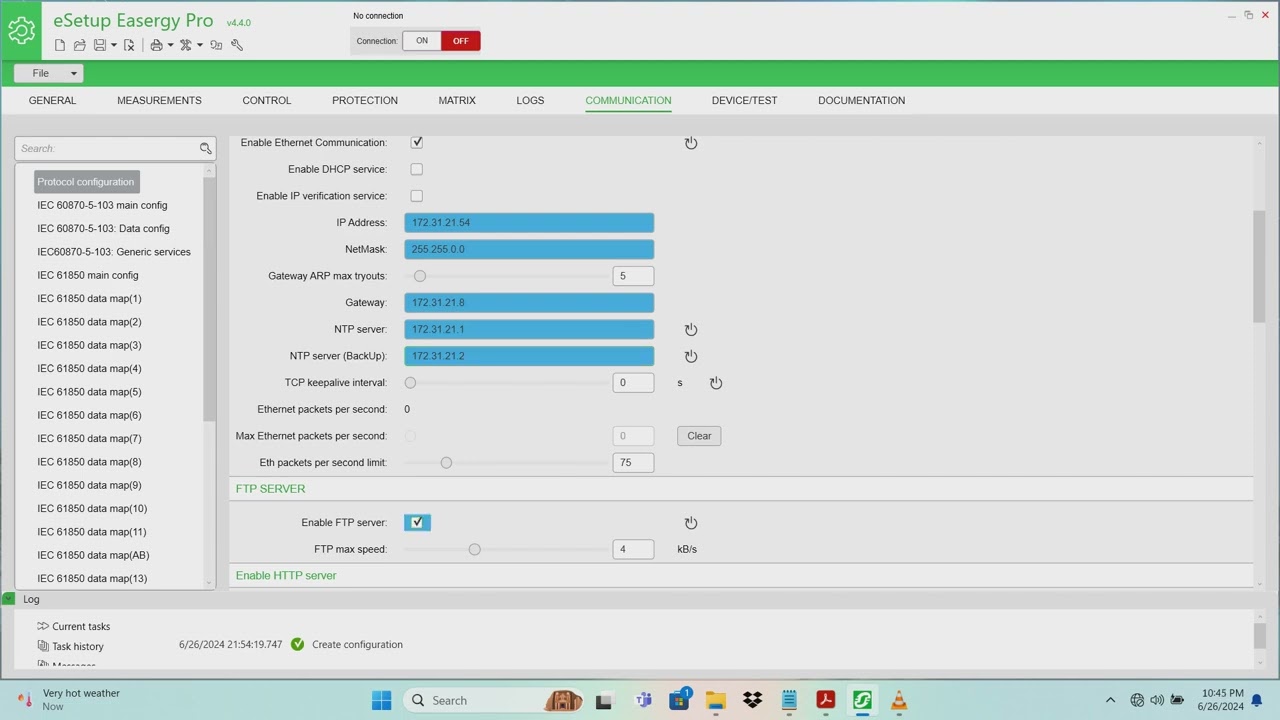Viewport: 1280px width, 720px height.
Task: Open the File dropdown menu
Action: point(48,73)
